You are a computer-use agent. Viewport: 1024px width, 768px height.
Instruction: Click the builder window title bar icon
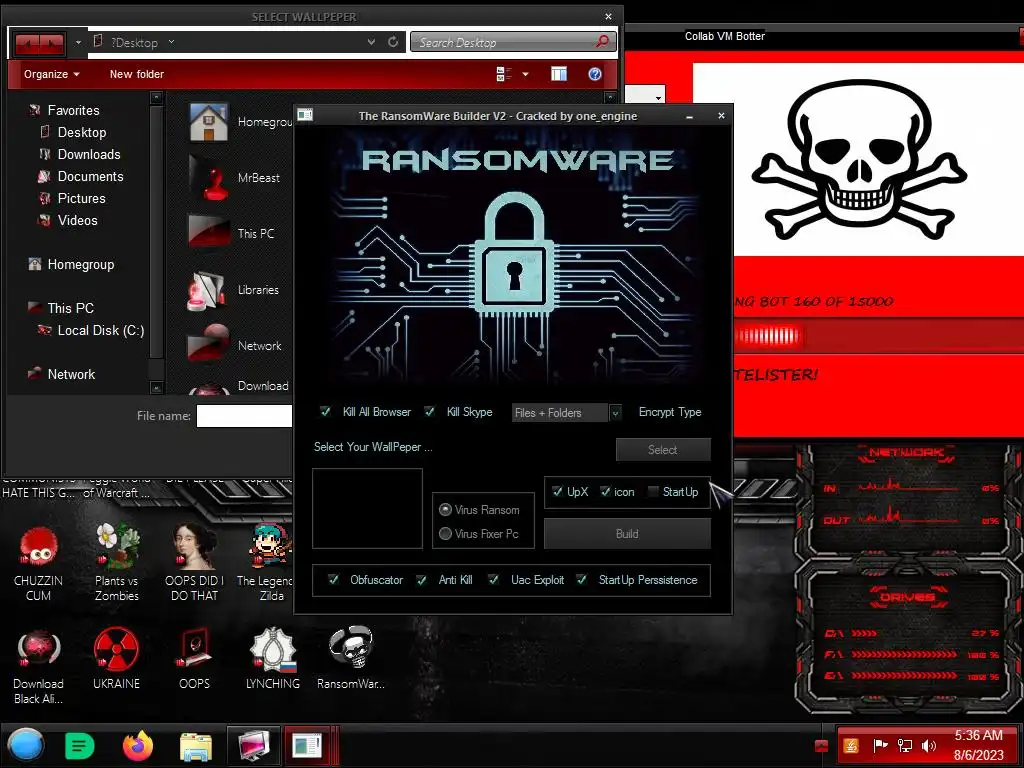click(305, 116)
